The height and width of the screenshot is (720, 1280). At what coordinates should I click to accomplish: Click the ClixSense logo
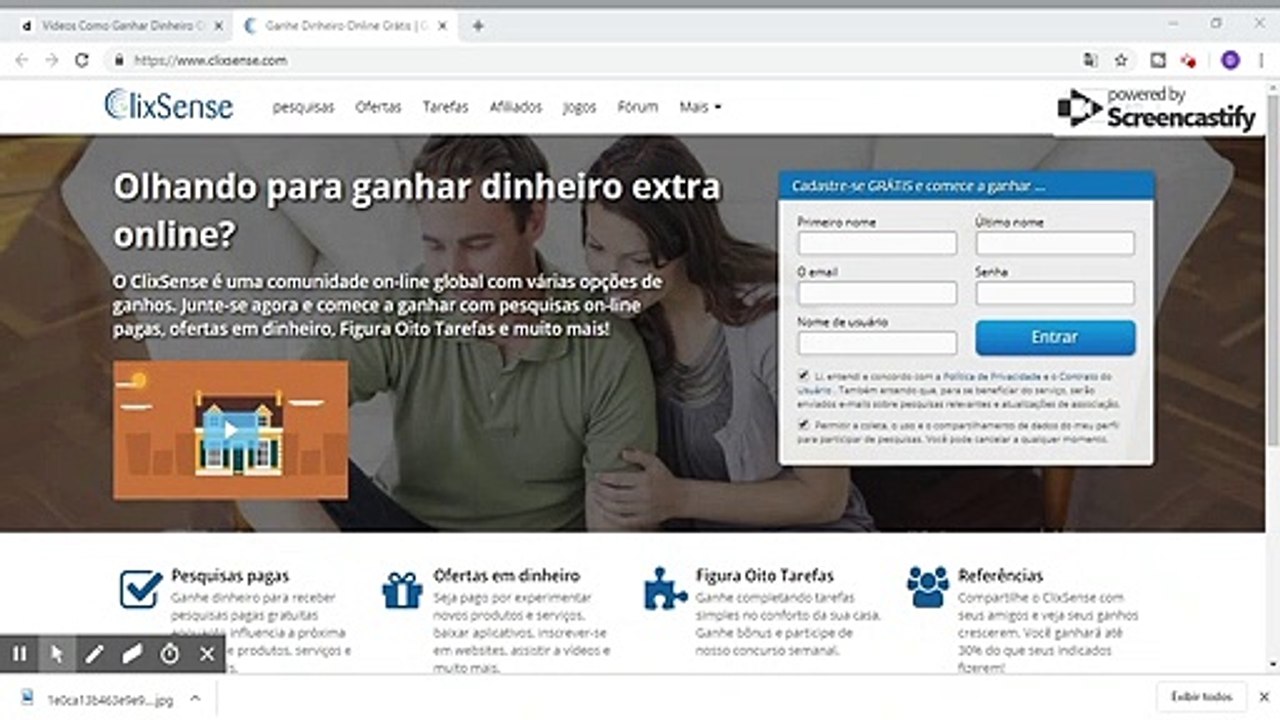(168, 105)
